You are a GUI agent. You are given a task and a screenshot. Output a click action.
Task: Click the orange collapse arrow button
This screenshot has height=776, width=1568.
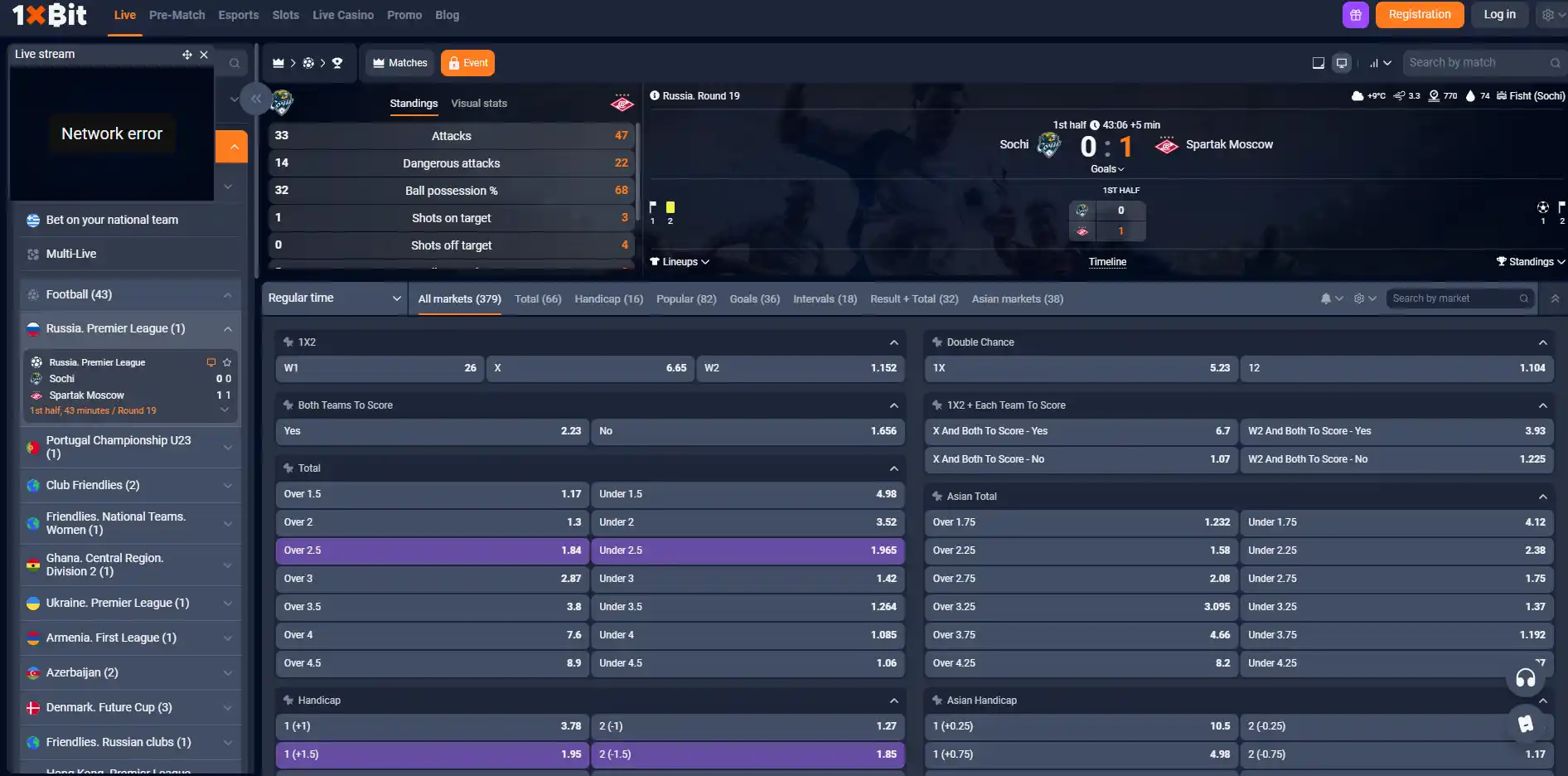(234, 147)
